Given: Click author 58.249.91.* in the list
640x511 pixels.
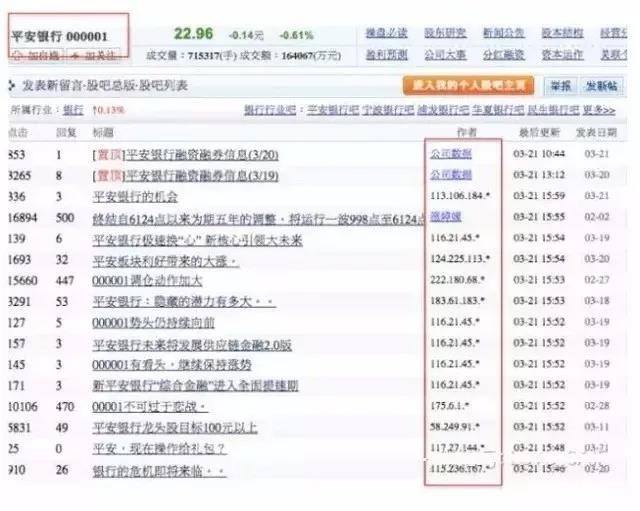Looking at the screenshot, I should tap(455, 427).
